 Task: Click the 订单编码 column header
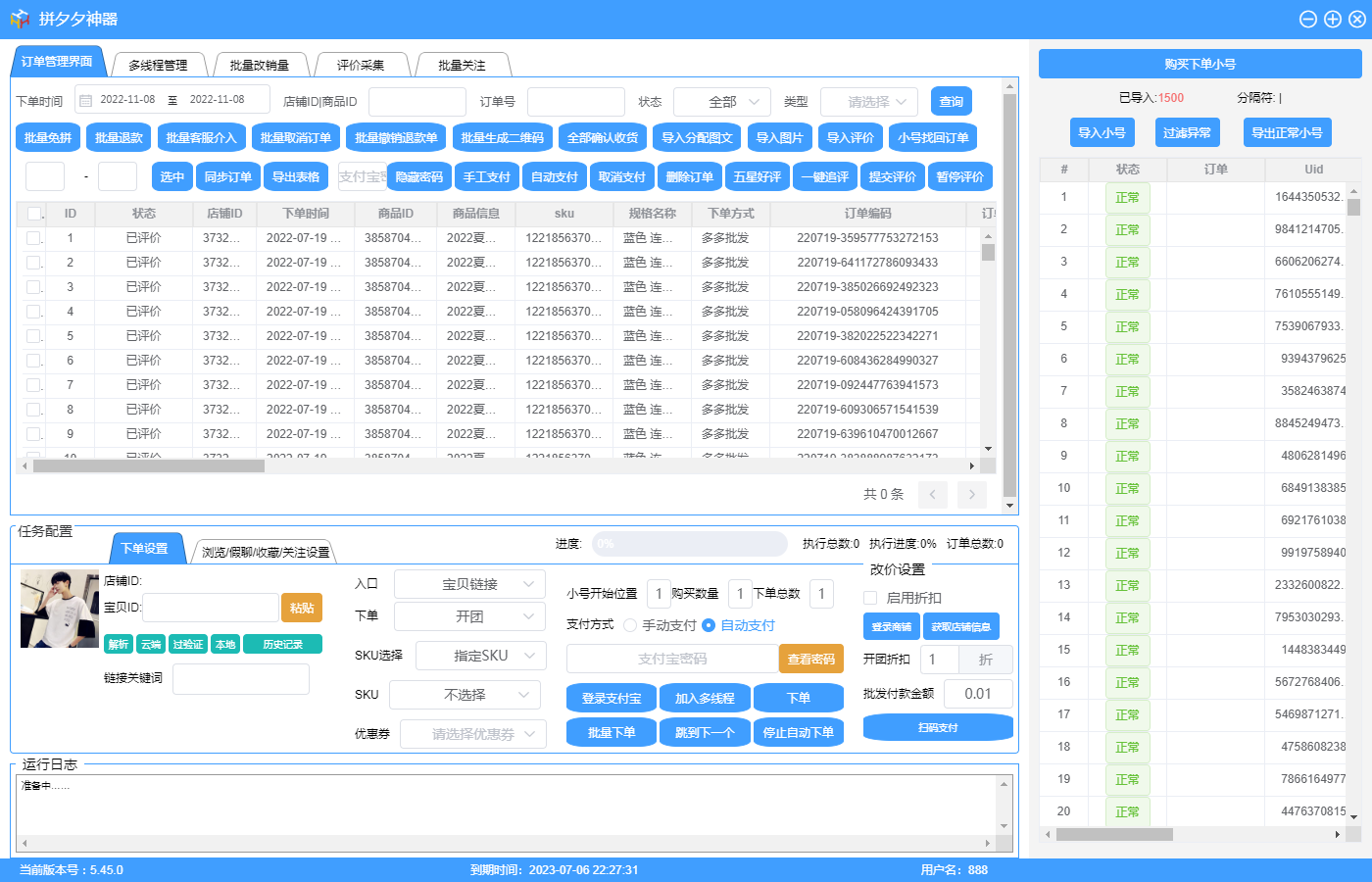click(868, 214)
